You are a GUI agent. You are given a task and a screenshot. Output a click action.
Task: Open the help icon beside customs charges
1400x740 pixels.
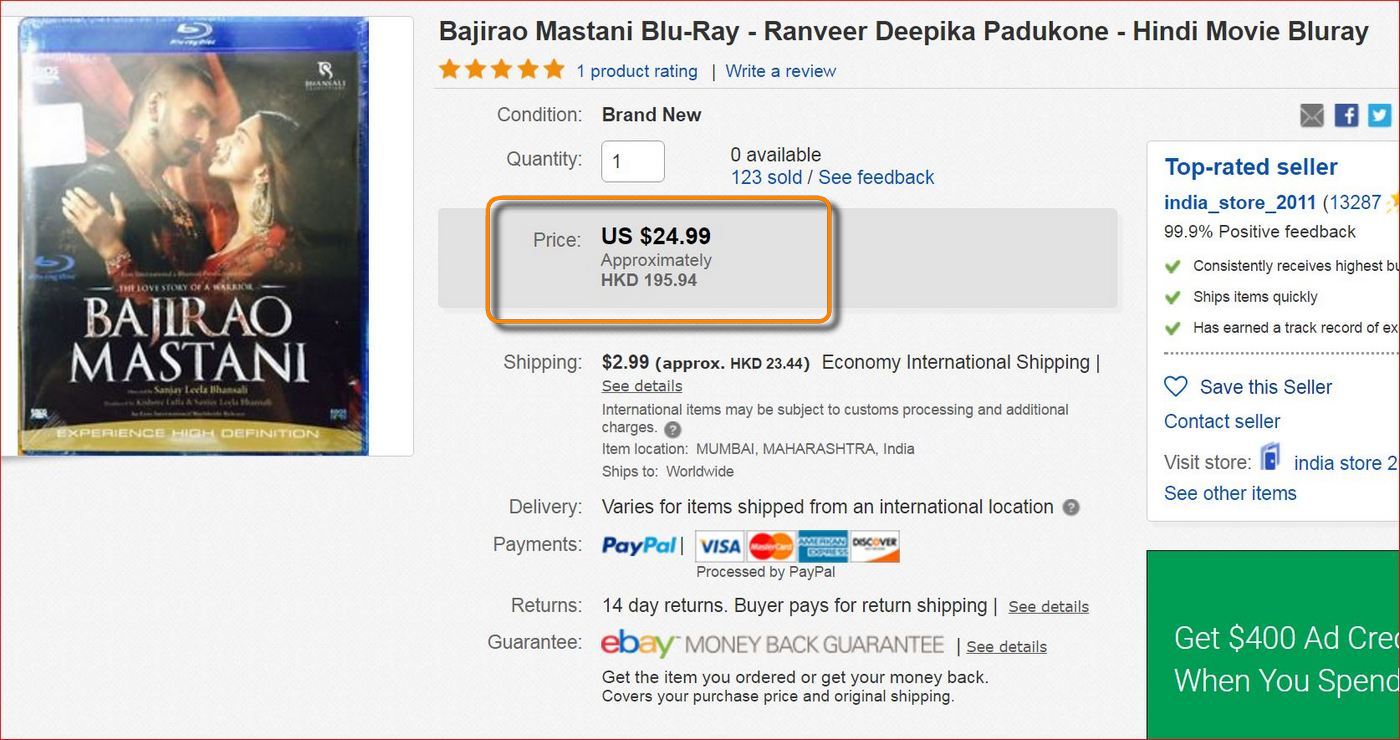click(673, 429)
